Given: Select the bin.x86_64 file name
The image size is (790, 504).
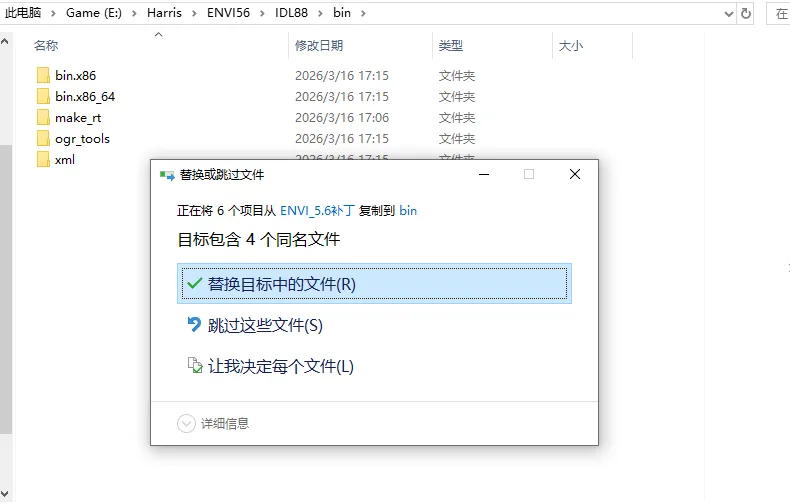Looking at the screenshot, I should pyautogui.click(x=85, y=97).
